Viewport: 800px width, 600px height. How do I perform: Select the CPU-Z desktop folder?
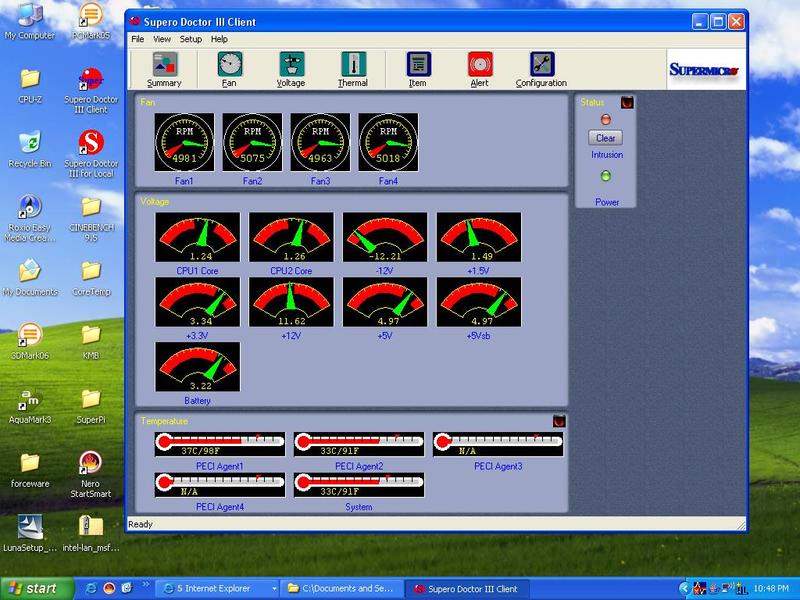(30, 86)
